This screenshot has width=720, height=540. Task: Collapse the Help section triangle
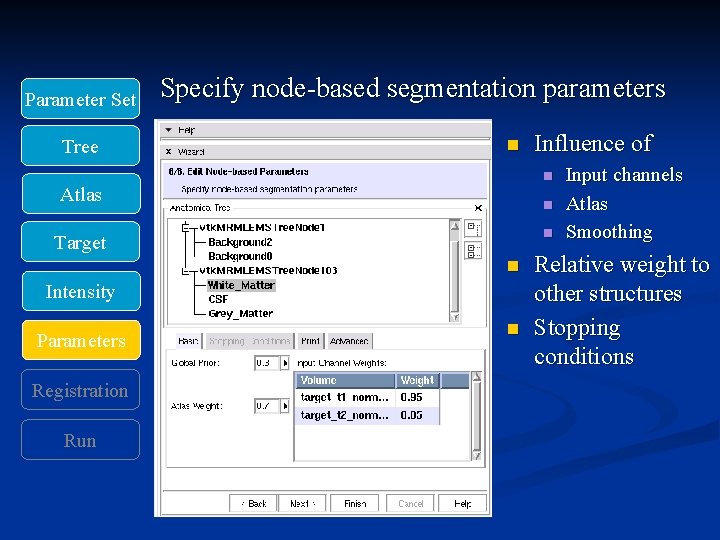click(x=169, y=130)
